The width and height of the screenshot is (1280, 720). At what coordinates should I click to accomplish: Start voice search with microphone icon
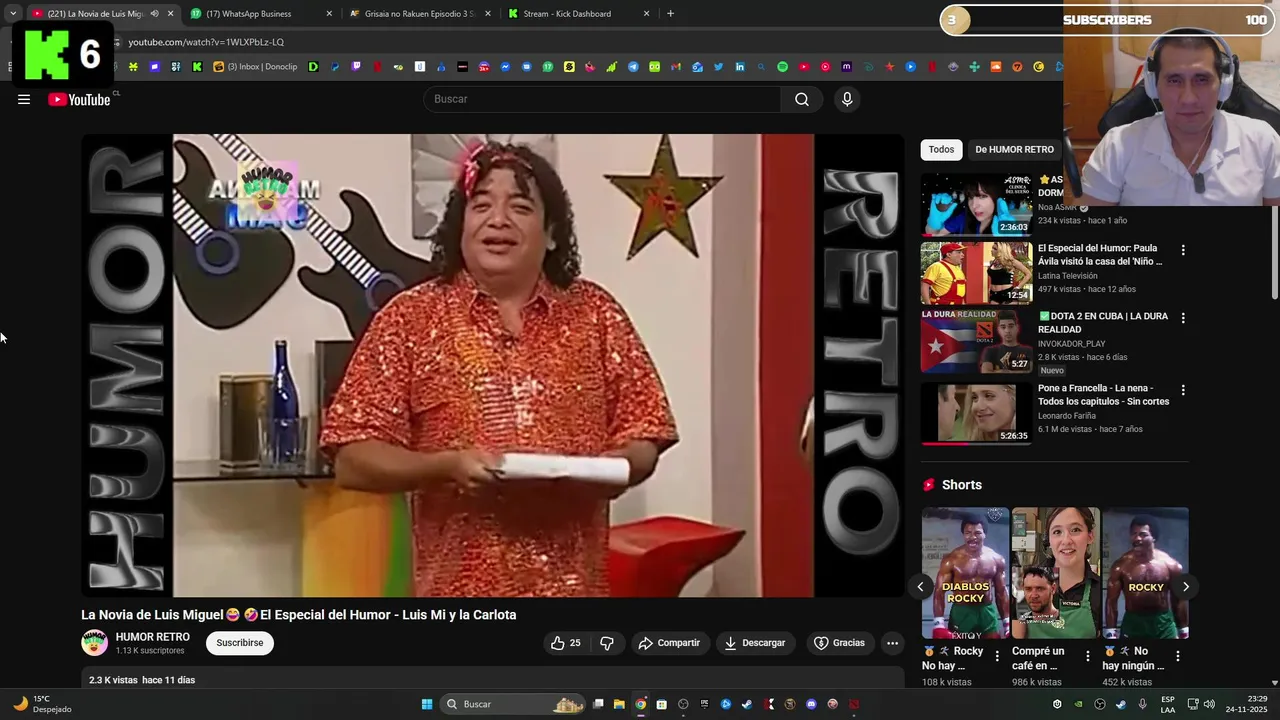tap(847, 99)
